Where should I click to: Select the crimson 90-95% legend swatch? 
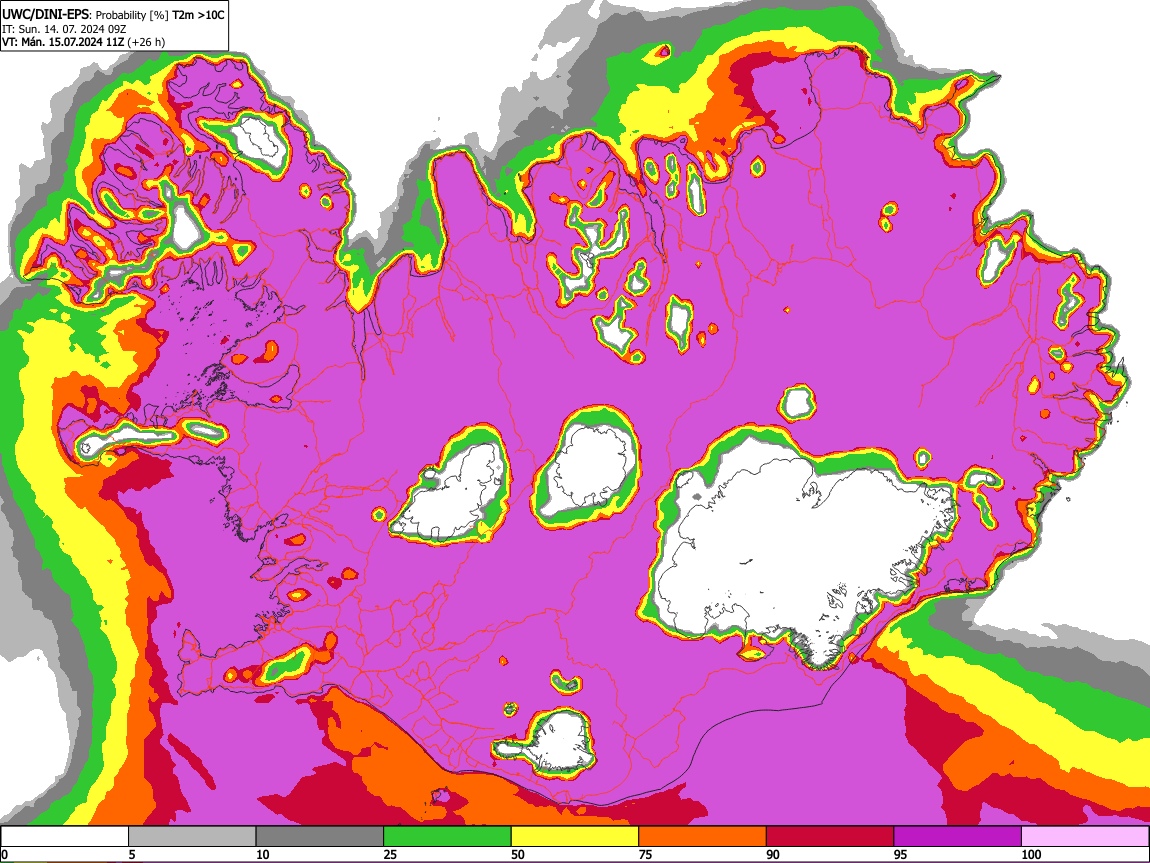coord(830,837)
